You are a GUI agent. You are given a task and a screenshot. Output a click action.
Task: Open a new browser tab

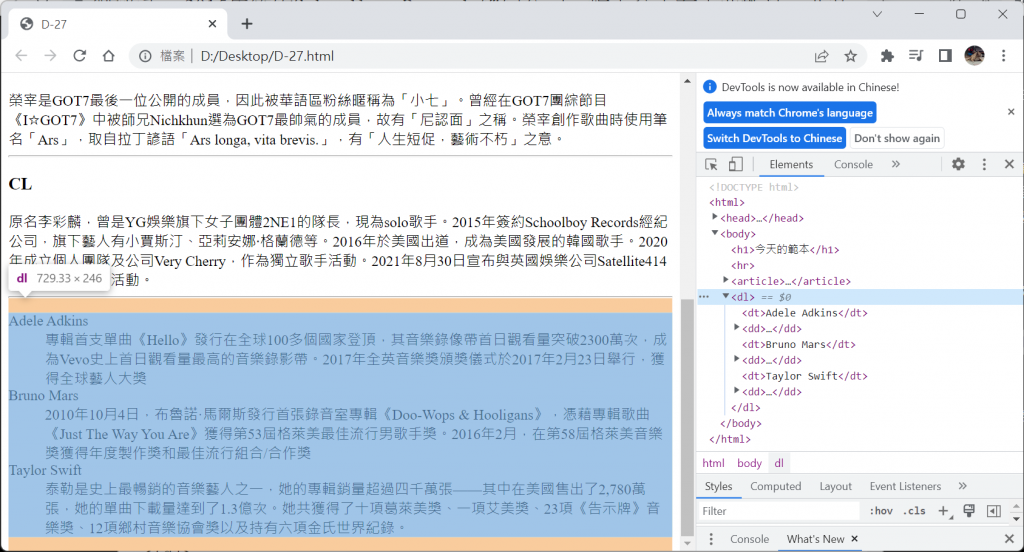tap(247, 24)
